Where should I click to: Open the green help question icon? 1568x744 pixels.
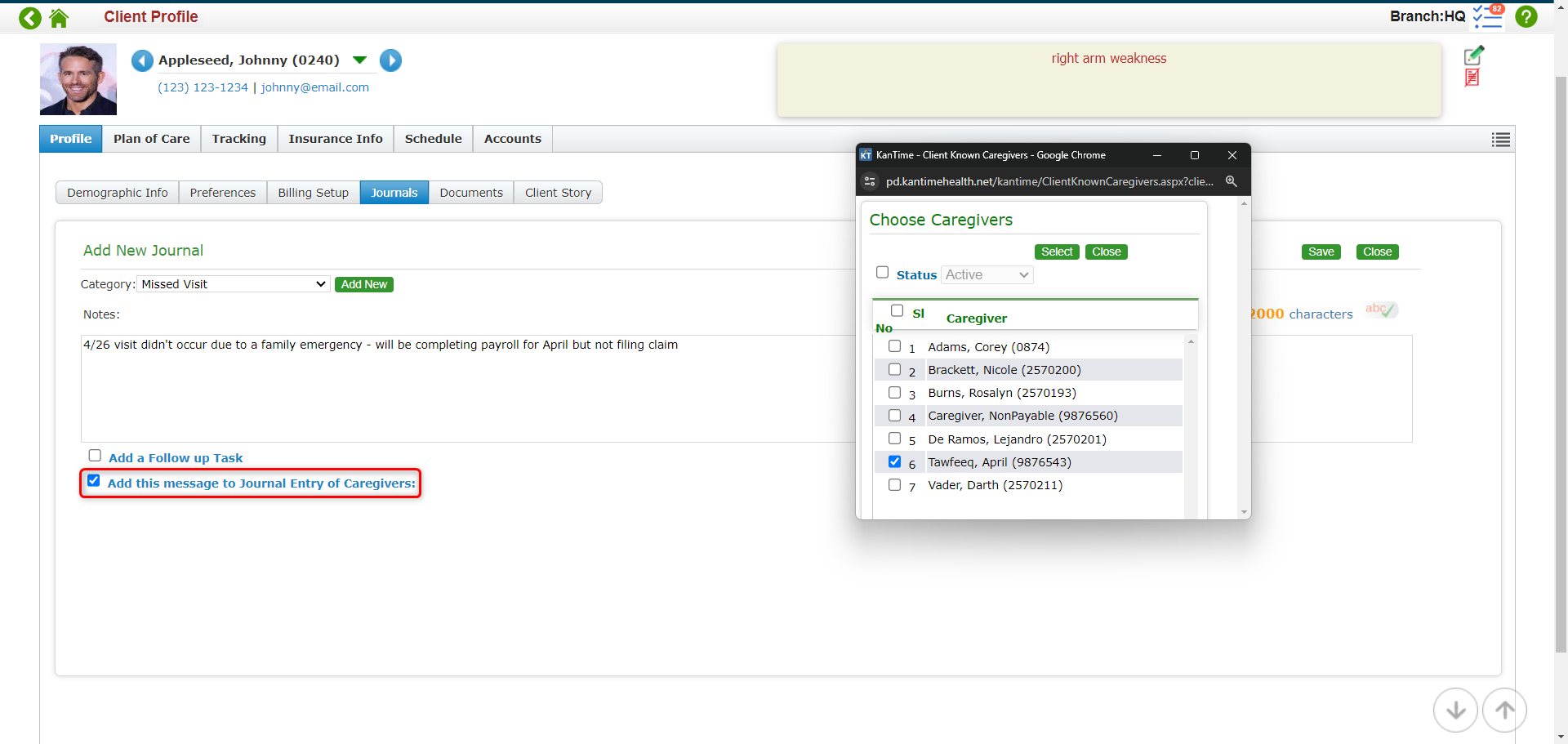[x=1526, y=16]
